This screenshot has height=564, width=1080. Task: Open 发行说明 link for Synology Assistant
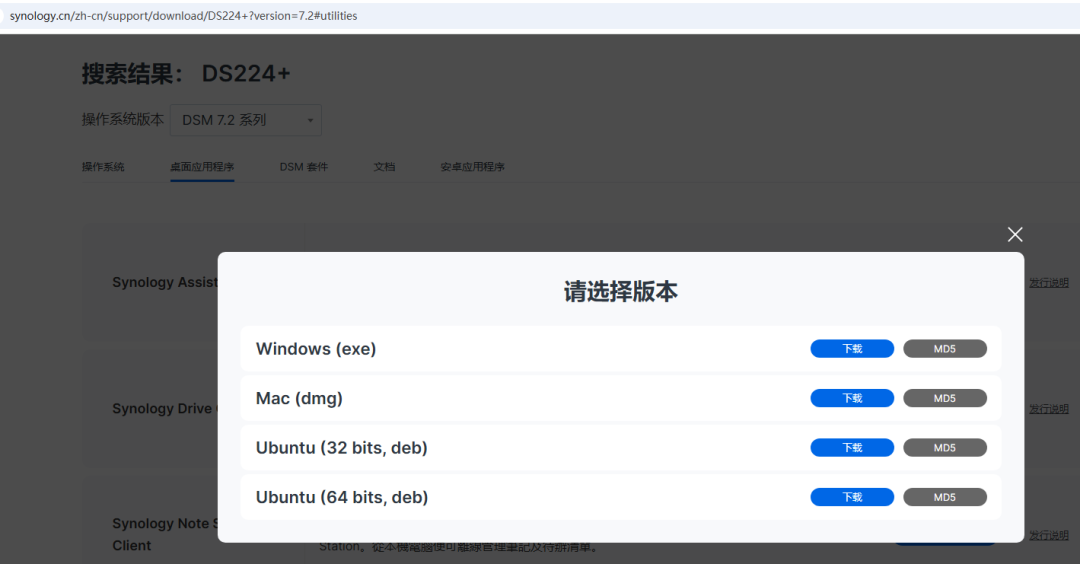point(1049,283)
